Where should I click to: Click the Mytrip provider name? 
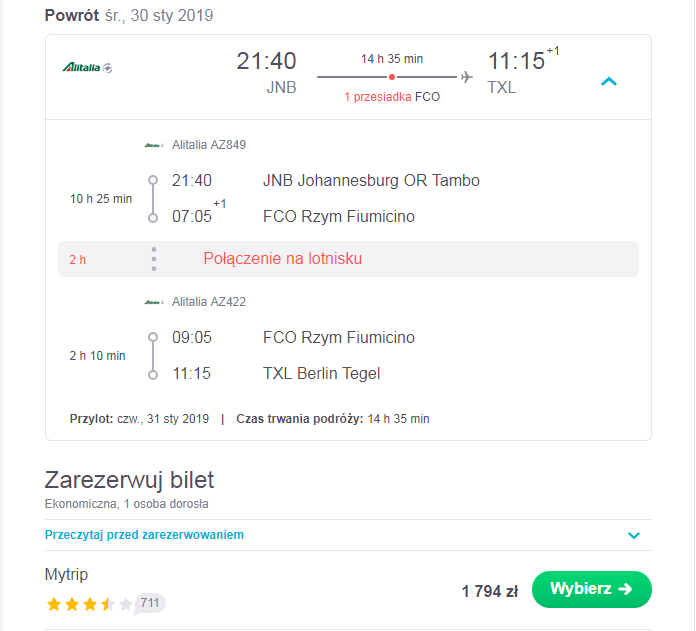[67, 574]
